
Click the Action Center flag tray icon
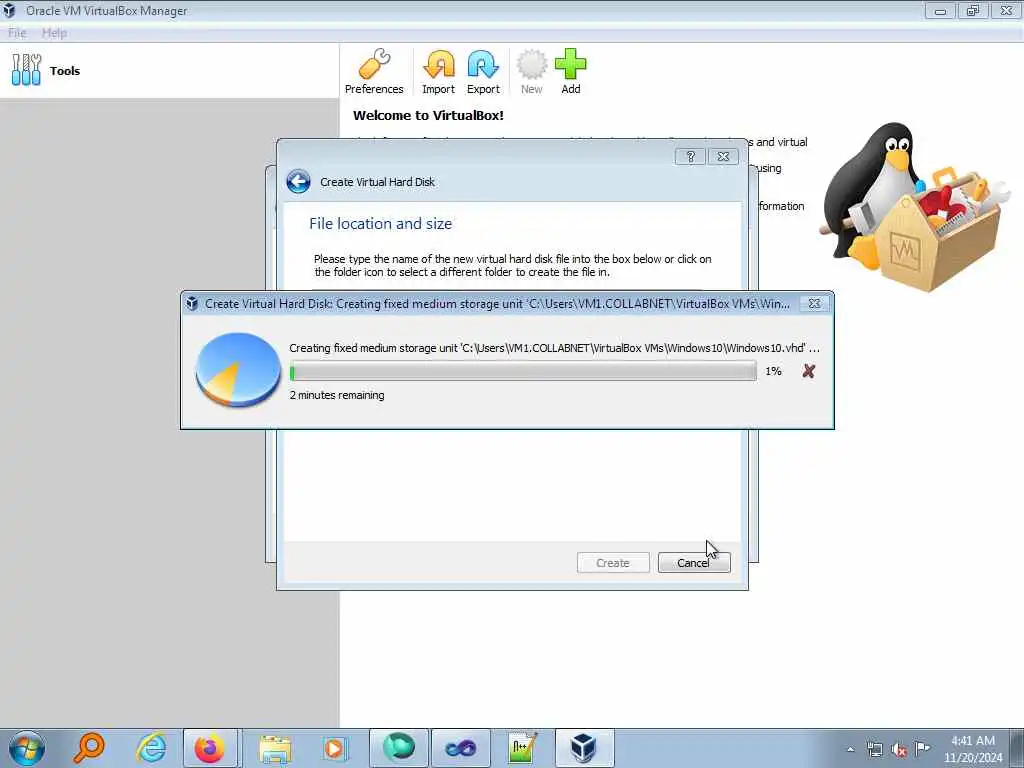[x=922, y=748]
